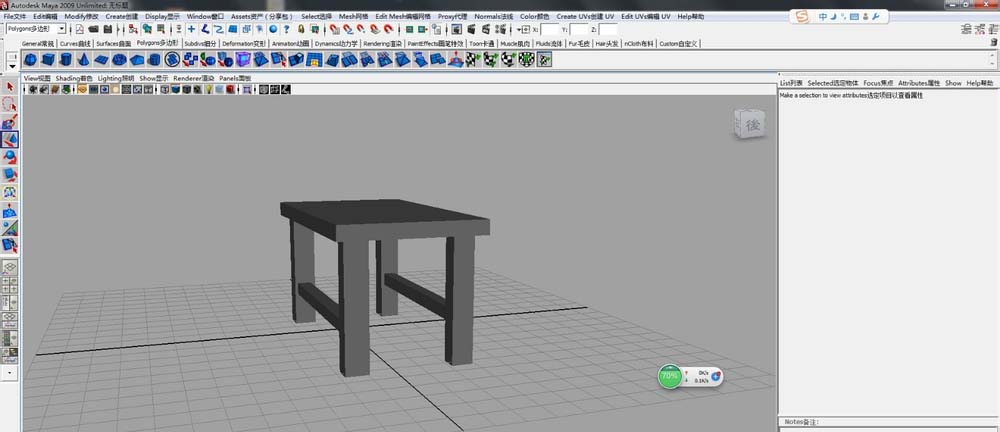1000x432 pixels.
Task: Toggle the viewport grid display icon
Action: click(x=82, y=89)
